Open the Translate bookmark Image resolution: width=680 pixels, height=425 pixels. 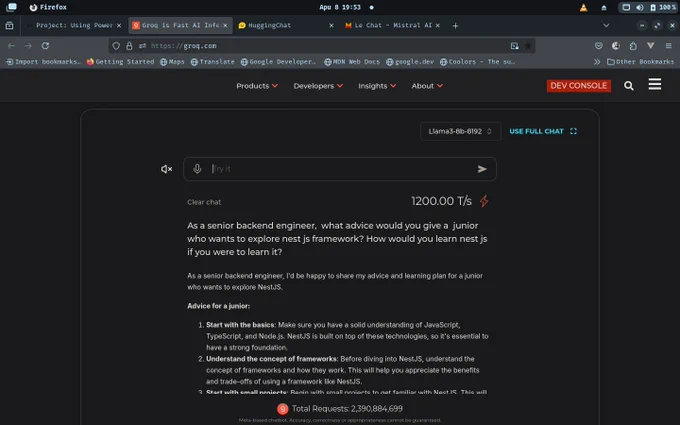[212, 62]
